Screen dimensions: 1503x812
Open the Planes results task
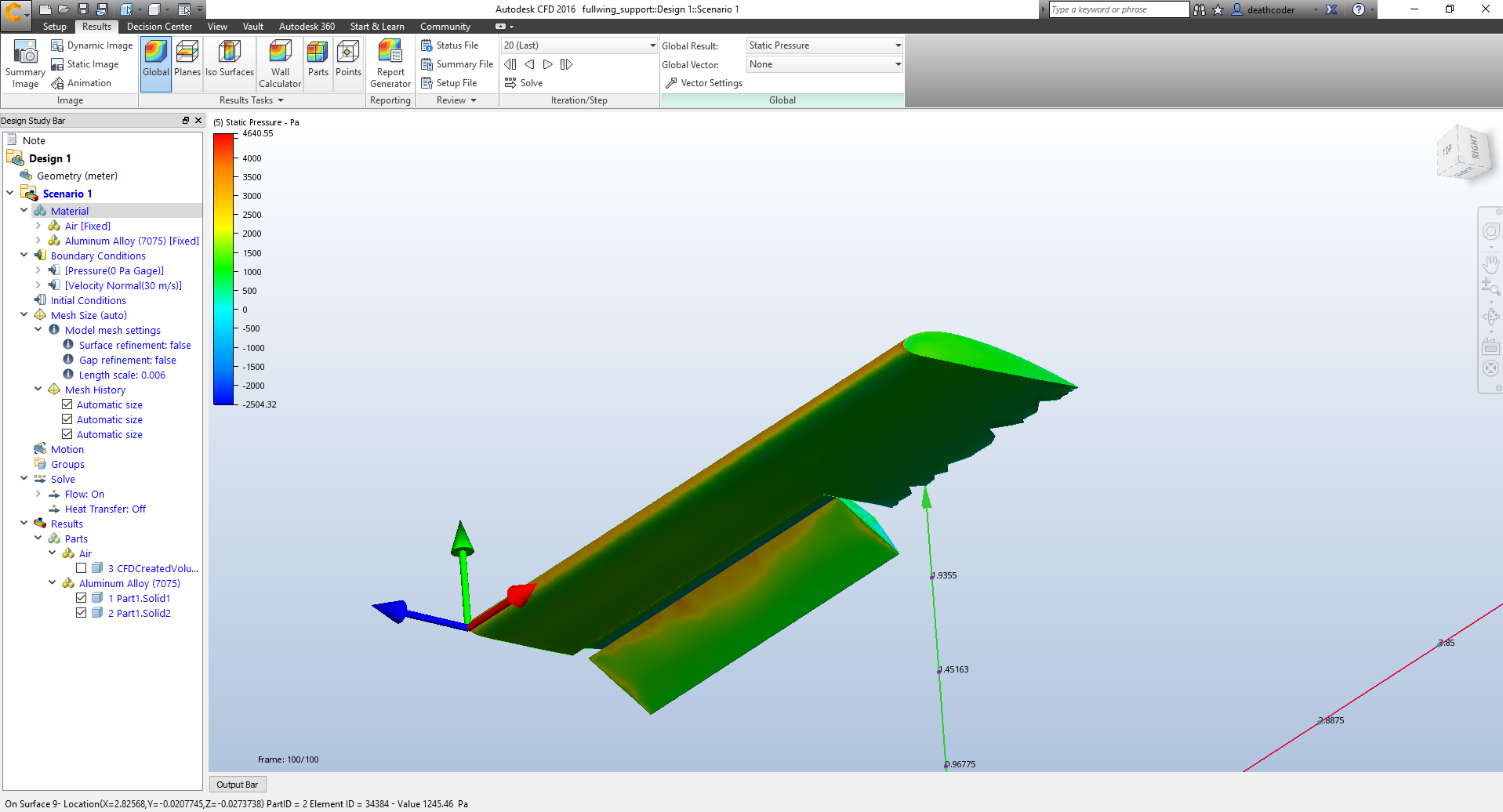click(187, 63)
